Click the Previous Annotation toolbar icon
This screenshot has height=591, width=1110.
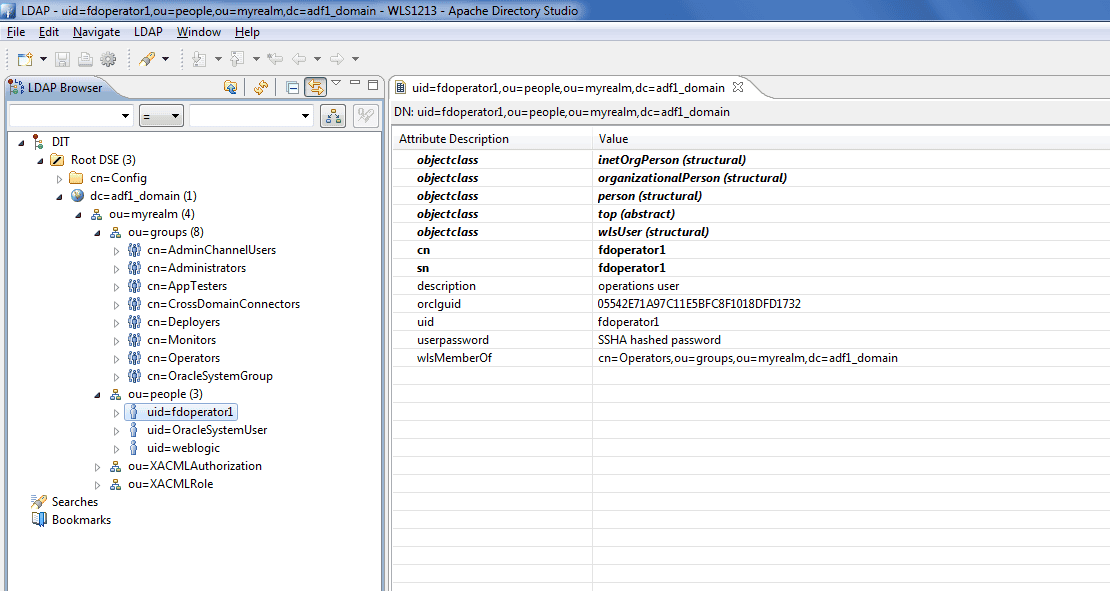click(x=237, y=59)
